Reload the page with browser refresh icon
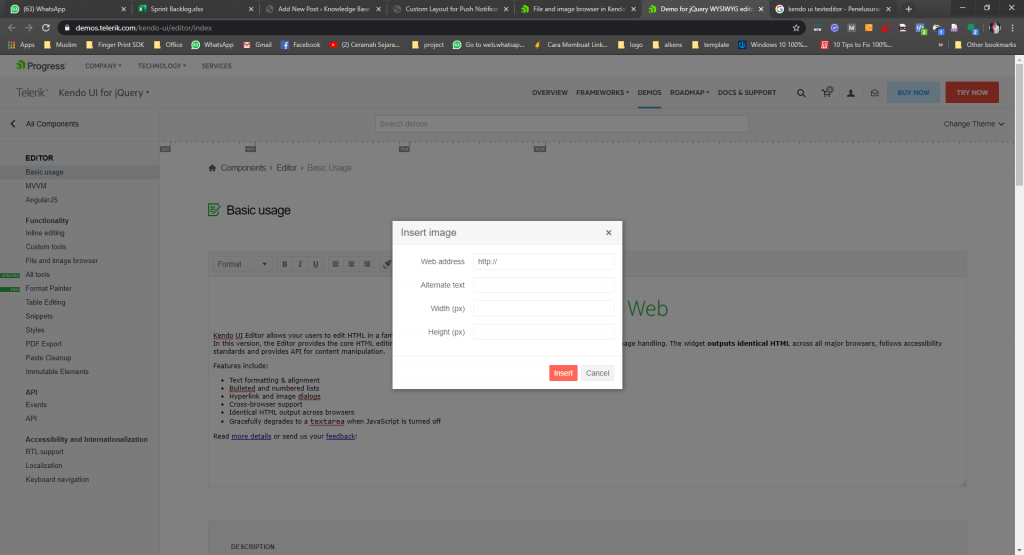The height and width of the screenshot is (555, 1024). (x=44, y=28)
